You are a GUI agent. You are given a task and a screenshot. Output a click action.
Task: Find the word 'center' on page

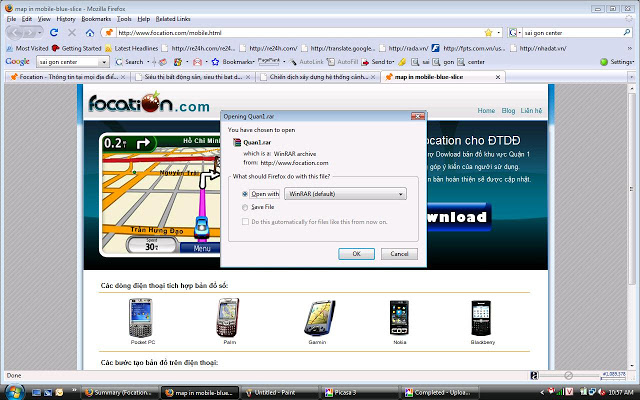[x=471, y=62]
